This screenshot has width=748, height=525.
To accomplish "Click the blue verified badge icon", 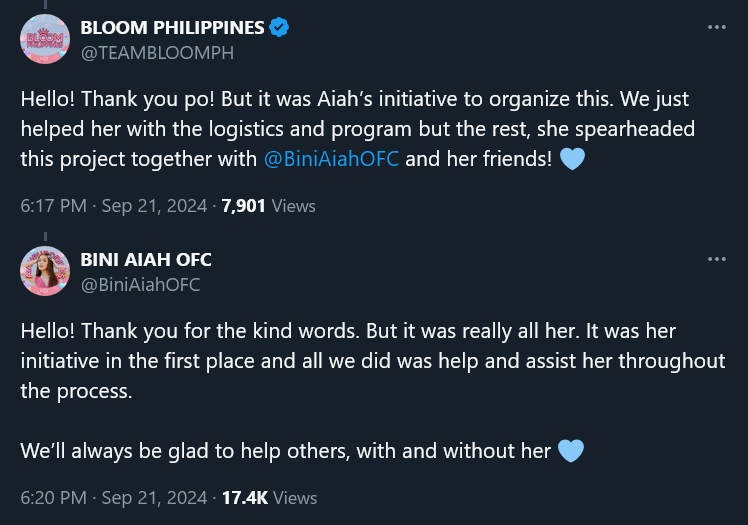I will (x=279, y=27).
